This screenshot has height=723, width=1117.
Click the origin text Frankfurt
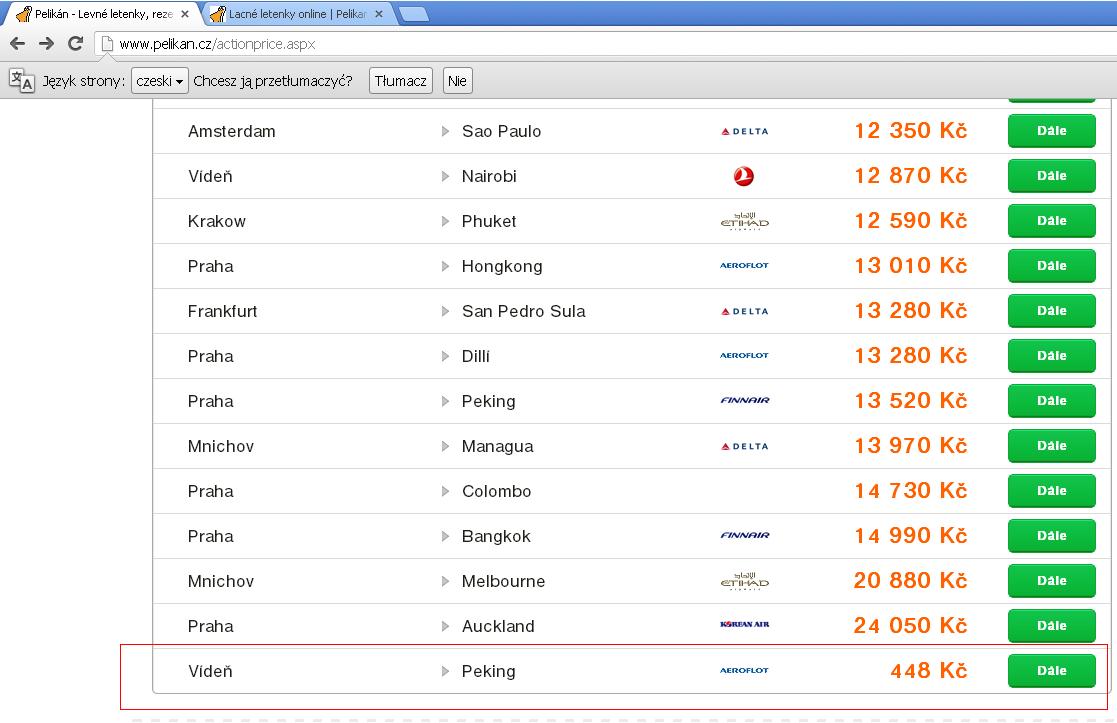pyautogui.click(x=222, y=311)
